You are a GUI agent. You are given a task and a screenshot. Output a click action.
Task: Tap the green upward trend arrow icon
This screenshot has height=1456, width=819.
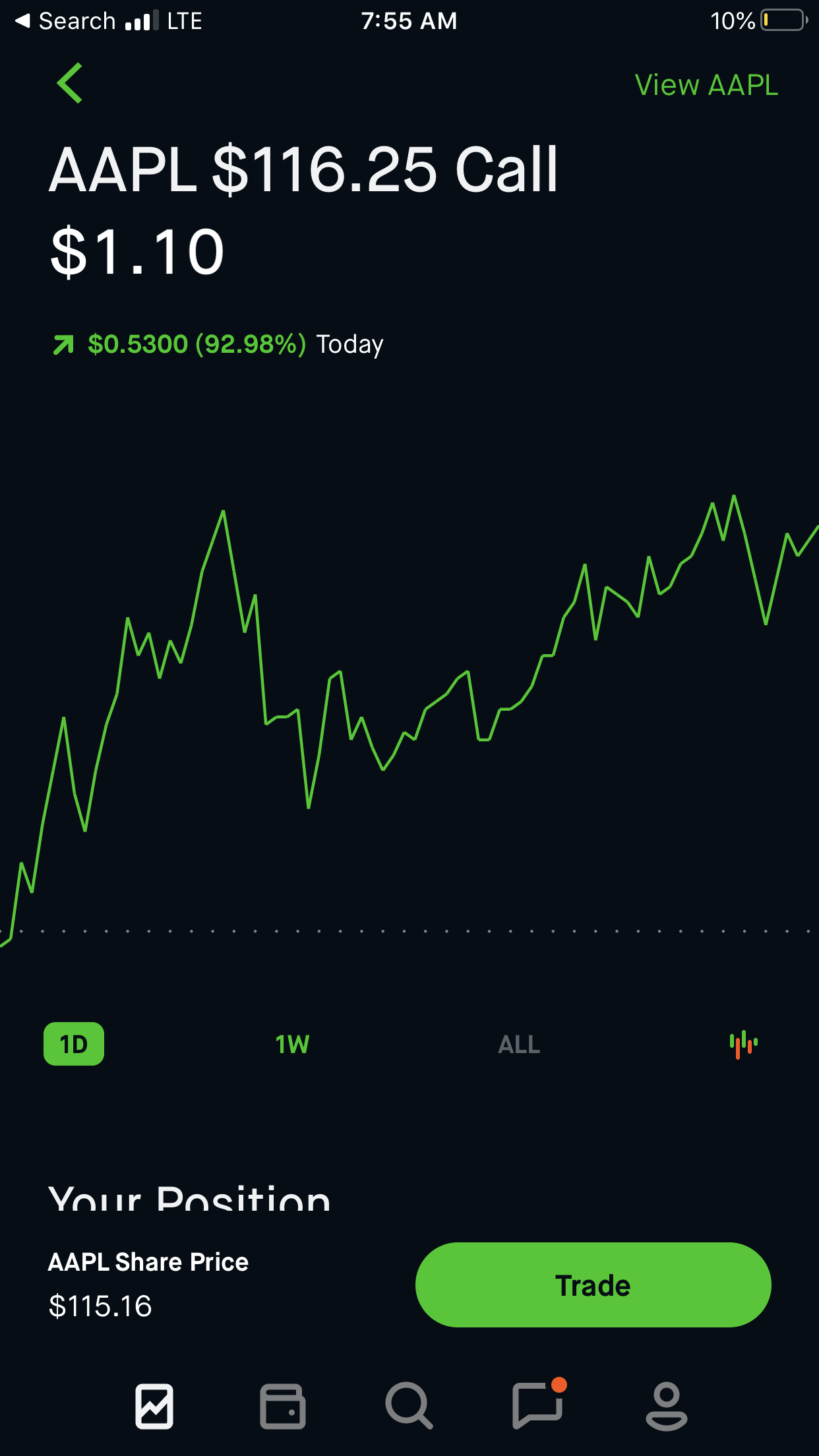(63, 344)
